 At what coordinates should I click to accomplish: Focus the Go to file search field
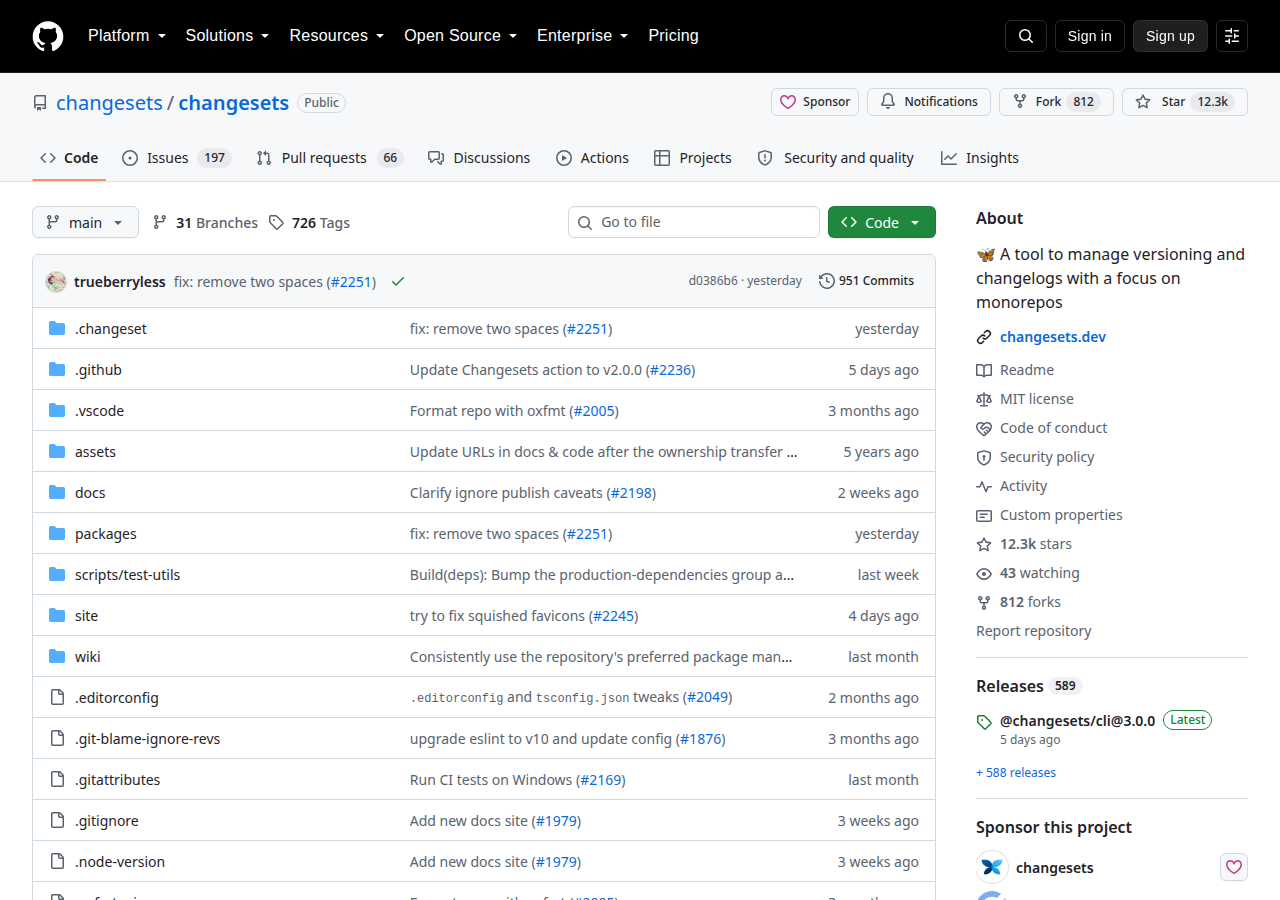tap(694, 222)
